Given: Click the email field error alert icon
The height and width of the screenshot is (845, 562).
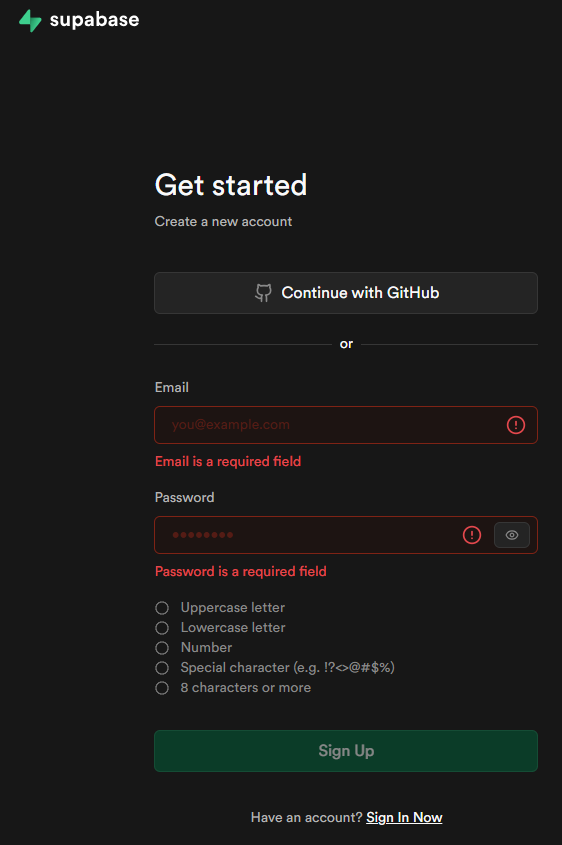Looking at the screenshot, I should (x=516, y=425).
